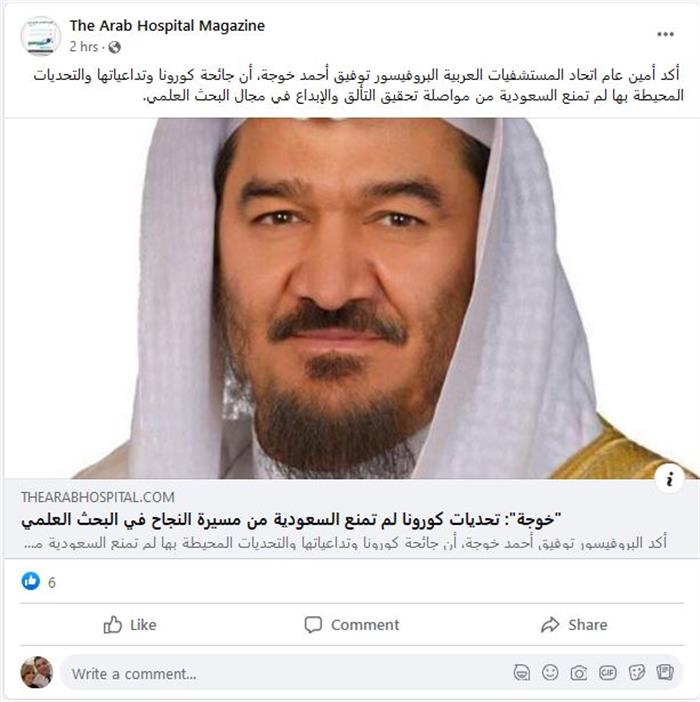Click the public globe privacy icon
700x702 pixels.
115,47
